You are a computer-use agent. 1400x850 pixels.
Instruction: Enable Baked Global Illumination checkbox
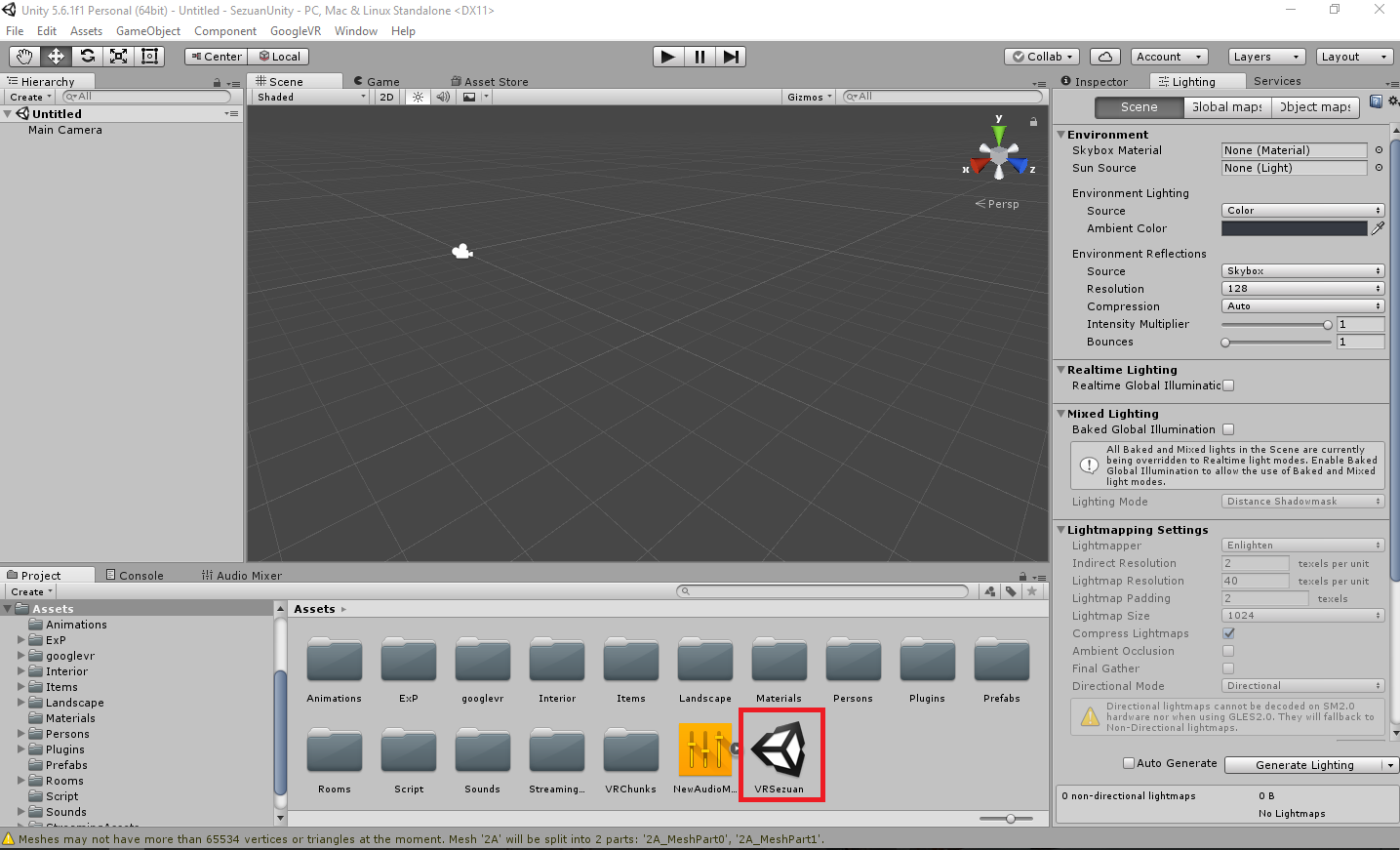[x=1228, y=429]
